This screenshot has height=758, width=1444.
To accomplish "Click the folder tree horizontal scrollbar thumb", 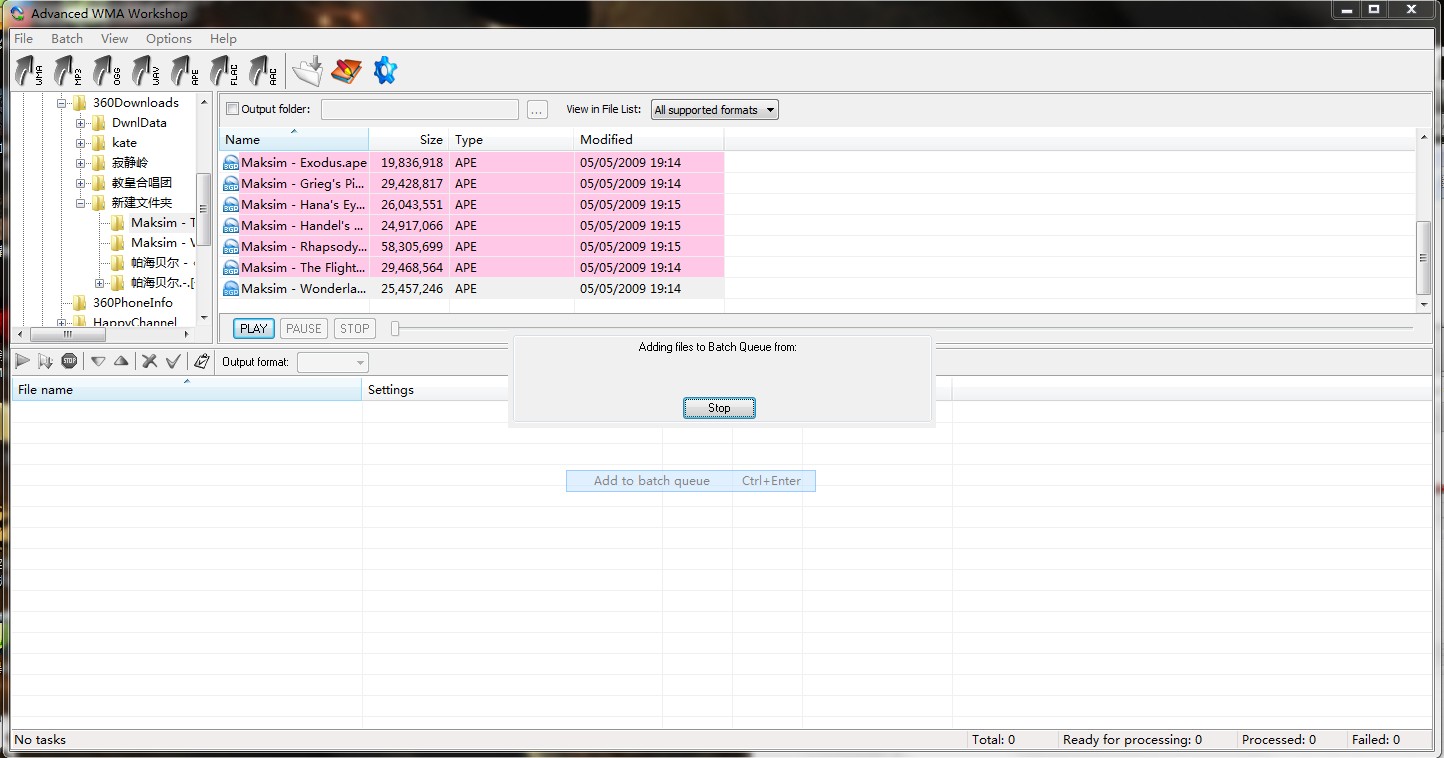I will click(68, 336).
